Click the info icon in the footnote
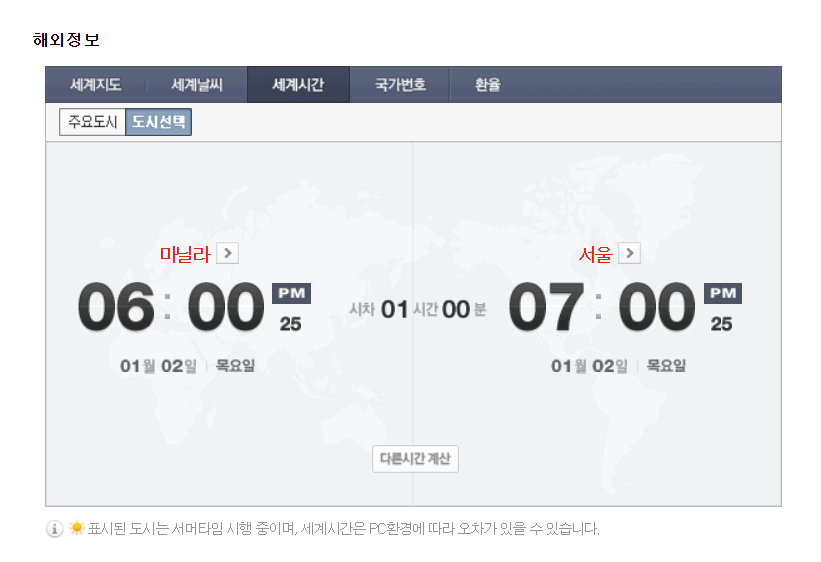 point(54,528)
